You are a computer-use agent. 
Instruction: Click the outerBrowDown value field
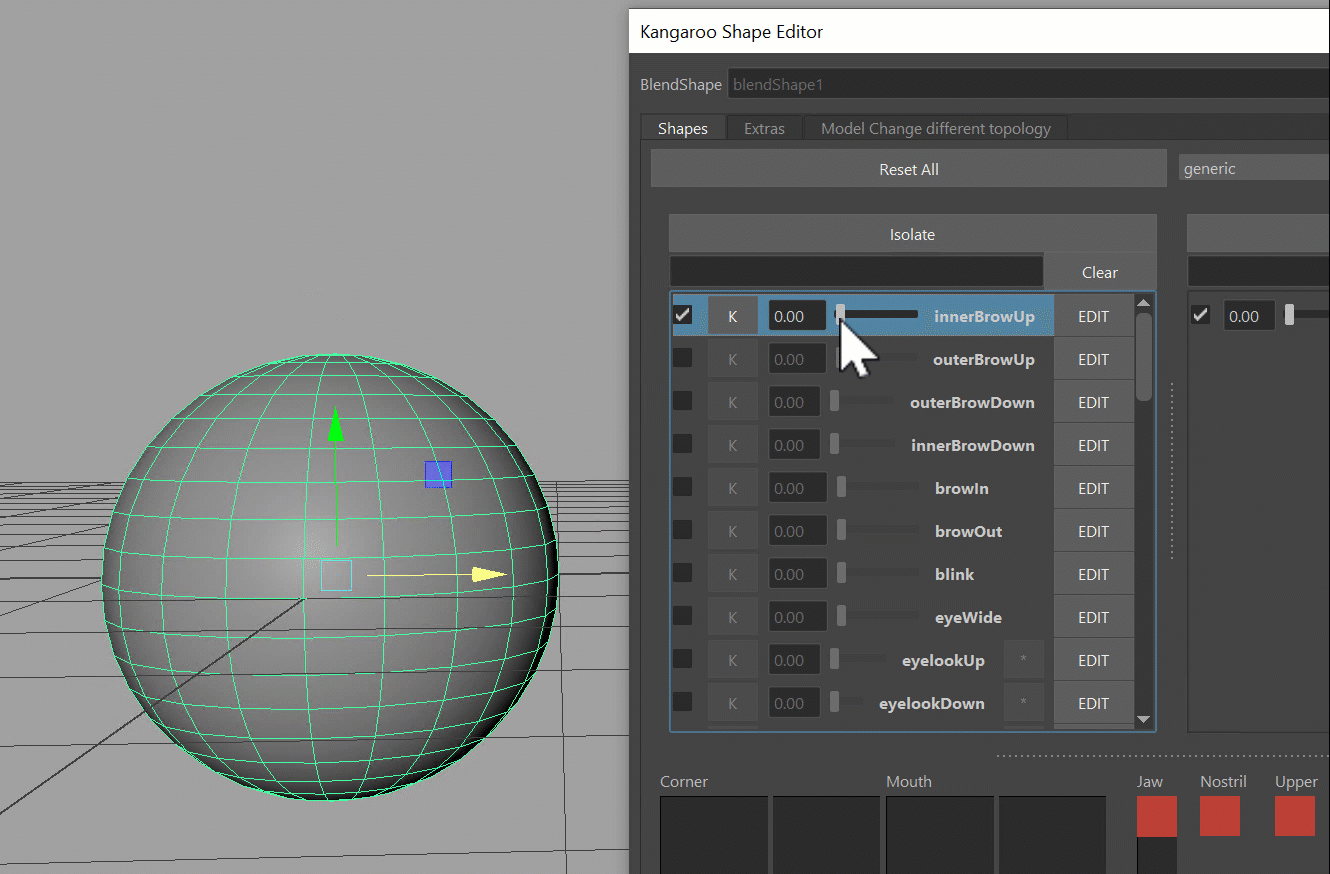click(794, 402)
